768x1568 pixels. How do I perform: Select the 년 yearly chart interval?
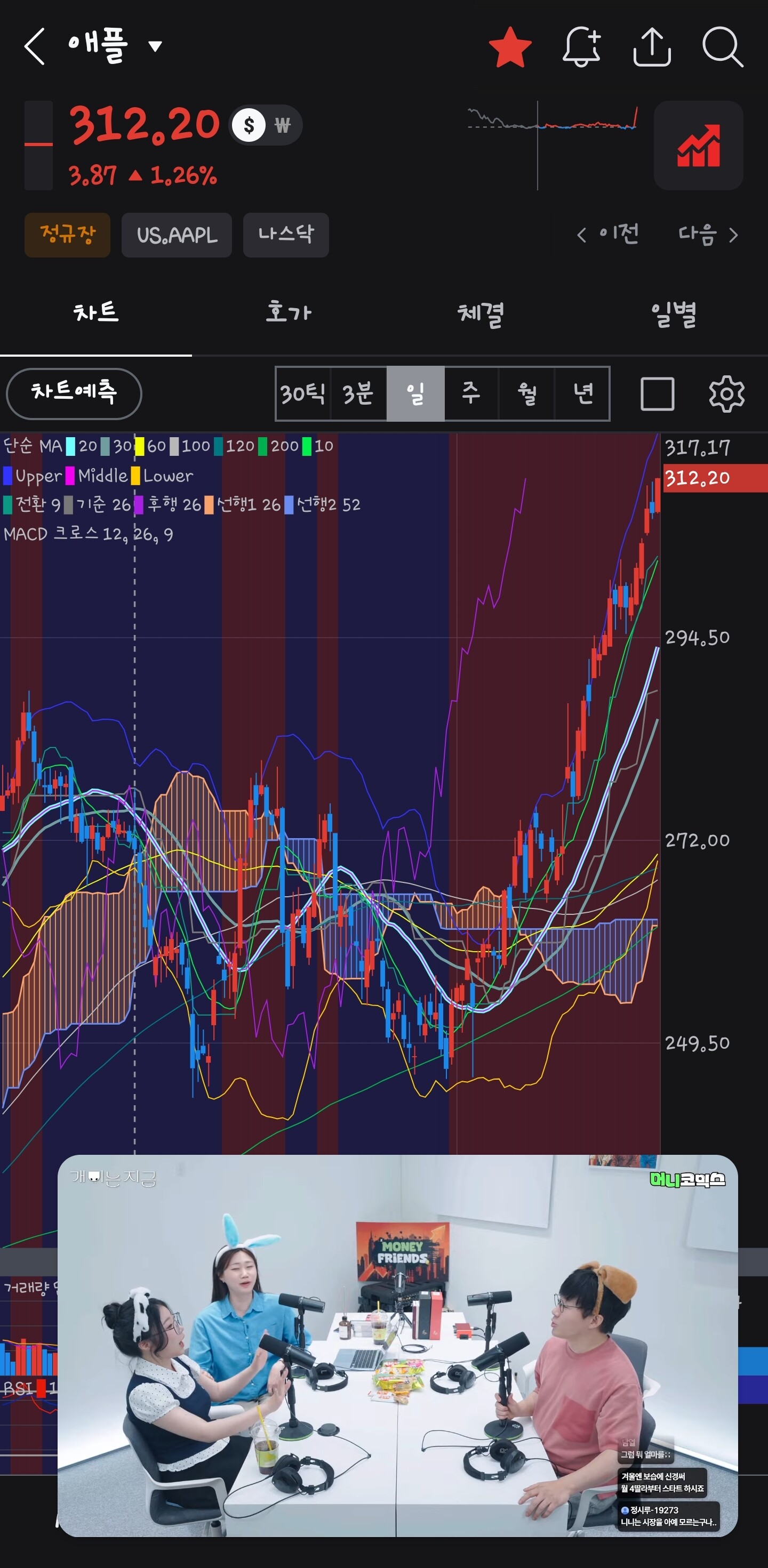(x=582, y=393)
